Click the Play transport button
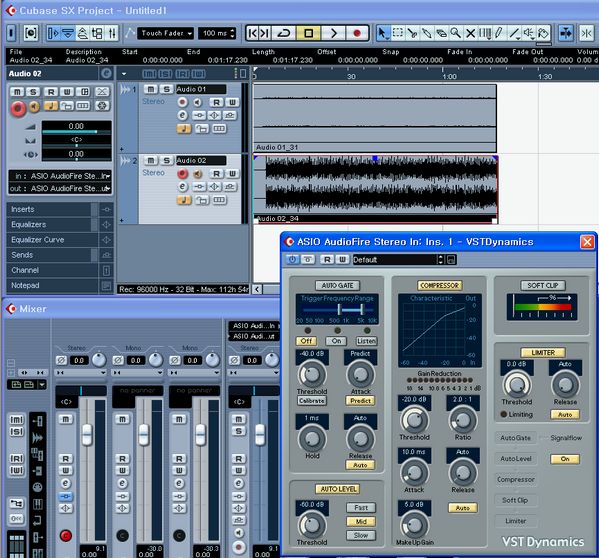 point(333,33)
